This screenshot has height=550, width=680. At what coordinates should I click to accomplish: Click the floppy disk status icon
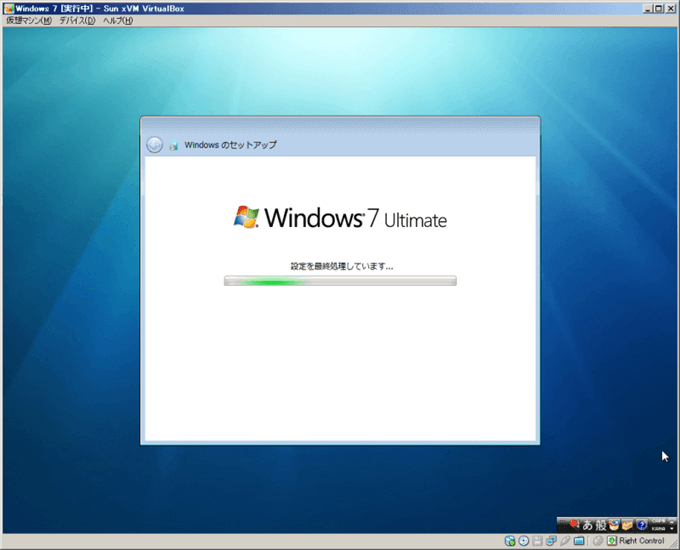538,541
